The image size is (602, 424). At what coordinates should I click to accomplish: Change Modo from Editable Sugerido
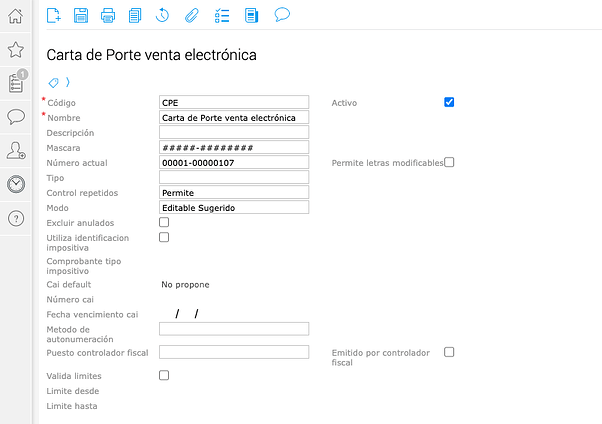(234, 207)
